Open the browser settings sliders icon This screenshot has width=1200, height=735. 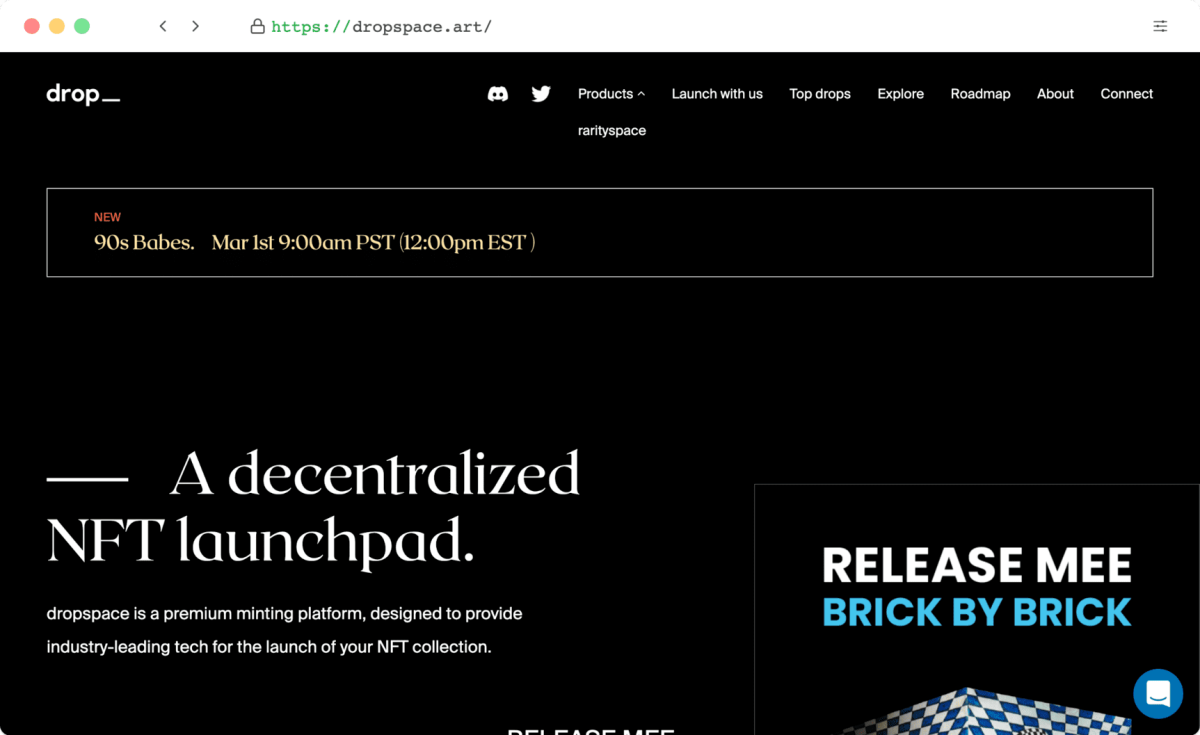1160,26
